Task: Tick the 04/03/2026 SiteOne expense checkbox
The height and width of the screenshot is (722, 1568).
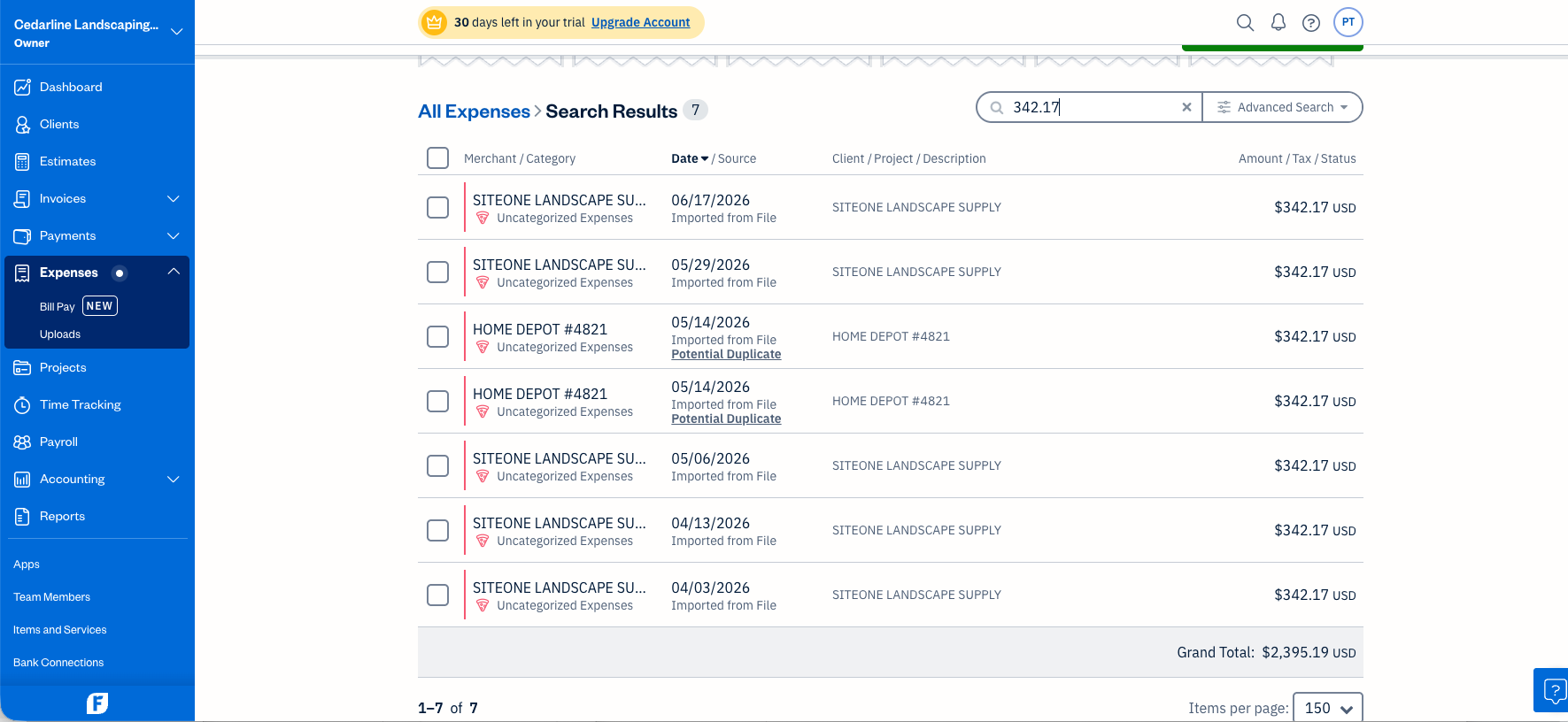Action: (x=437, y=595)
